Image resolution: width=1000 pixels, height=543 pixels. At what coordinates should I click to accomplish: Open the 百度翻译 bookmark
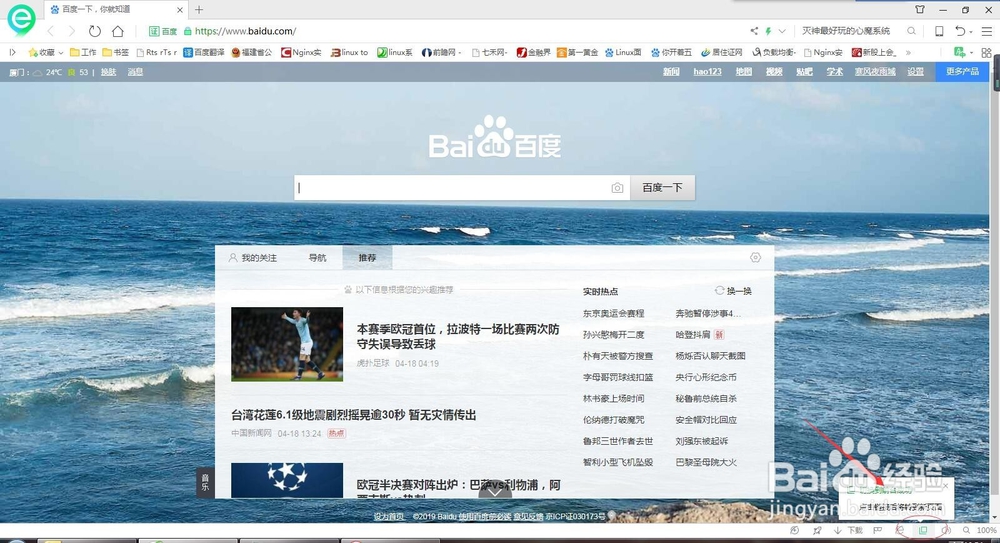tap(204, 52)
